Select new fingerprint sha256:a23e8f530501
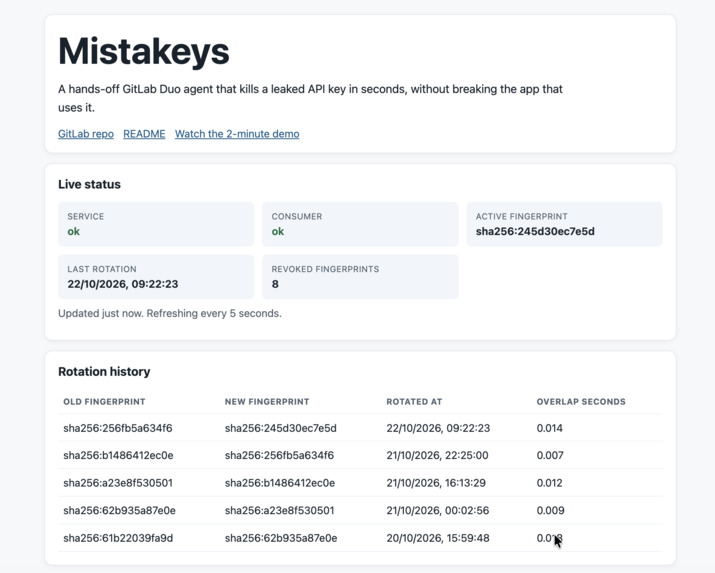This screenshot has height=573, width=715. [279, 511]
